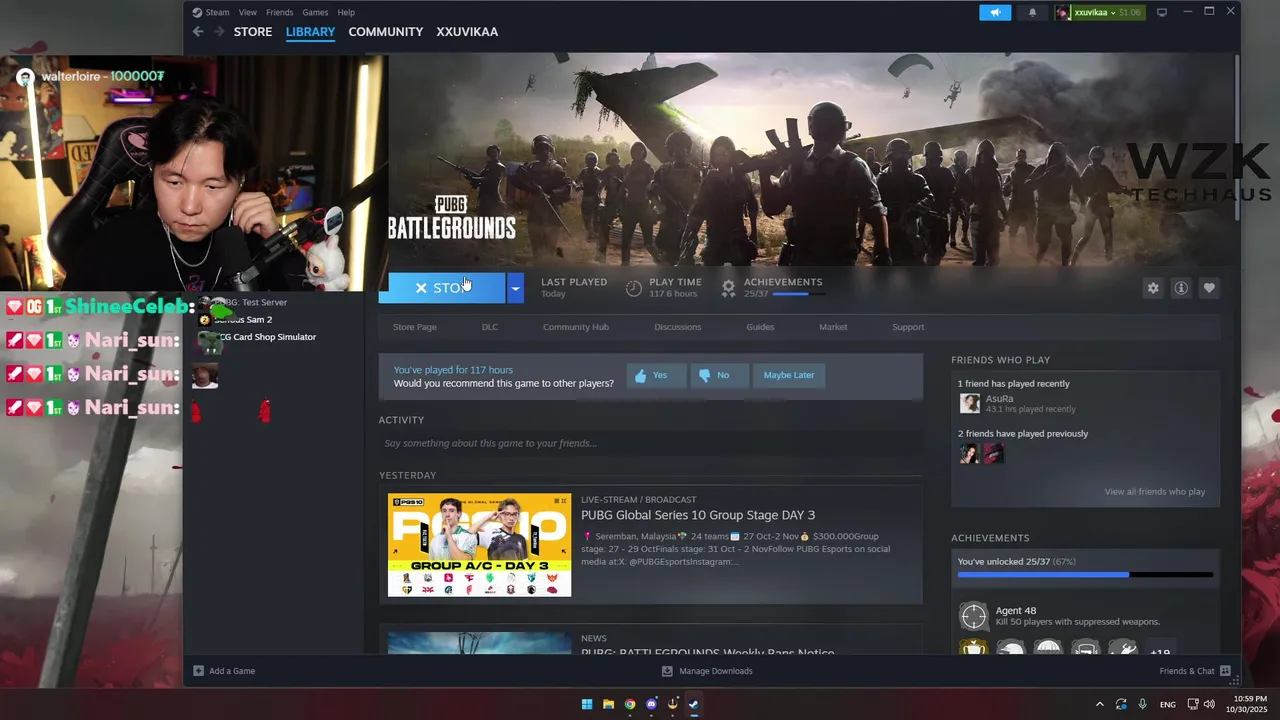Screen dimensions: 1280x720
Task: Open volume control in tray
Action: click(1209, 704)
